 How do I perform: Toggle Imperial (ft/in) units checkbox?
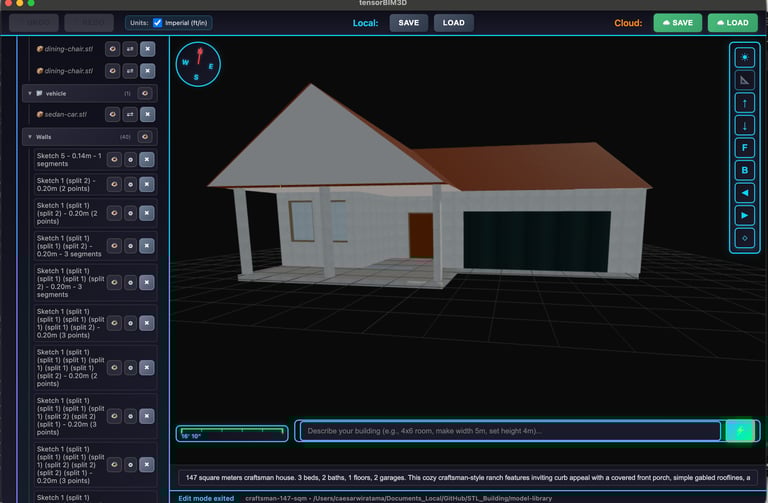pyautogui.click(x=157, y=23)
